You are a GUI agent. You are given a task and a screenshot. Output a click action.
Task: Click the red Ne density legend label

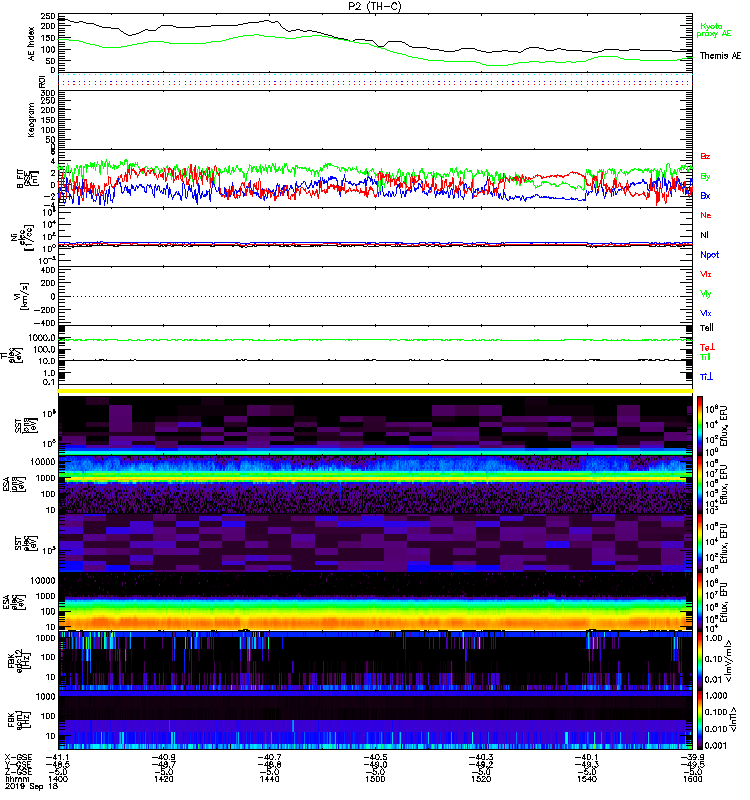pyautogui.click(x=706, y=215)
